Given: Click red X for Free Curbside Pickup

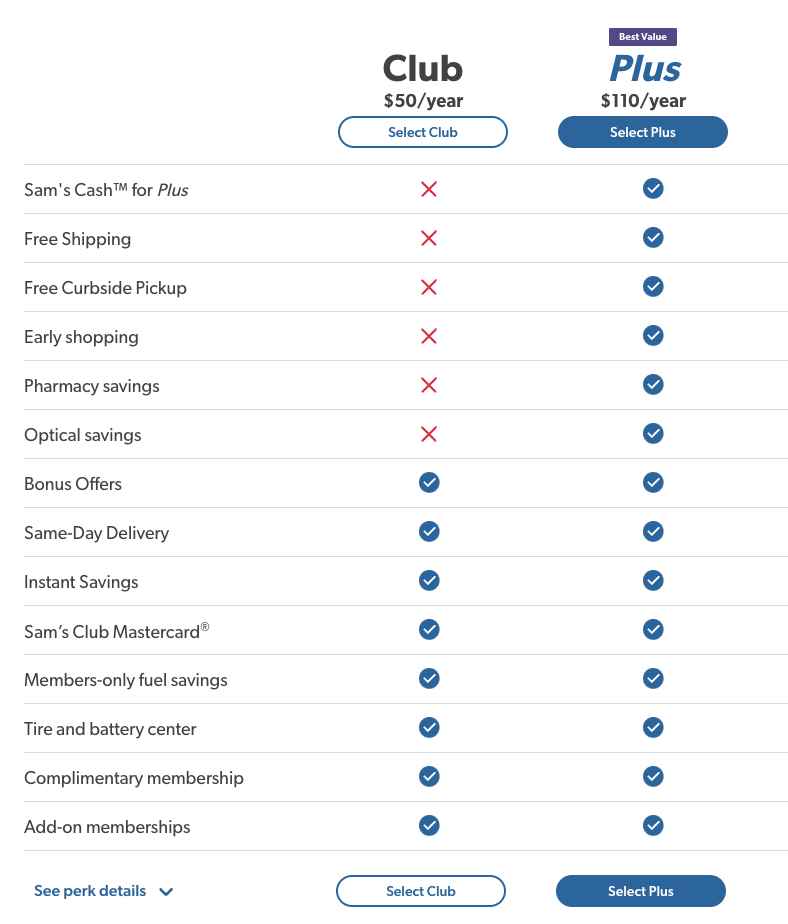Looking at the screenshot, I should tap(429, 287).
